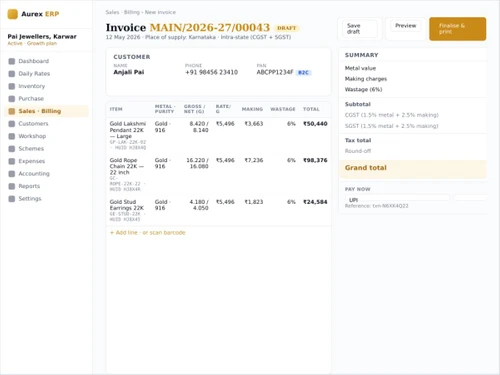Select Gold Lakshmi Pendant 22K item

(128, 130)
